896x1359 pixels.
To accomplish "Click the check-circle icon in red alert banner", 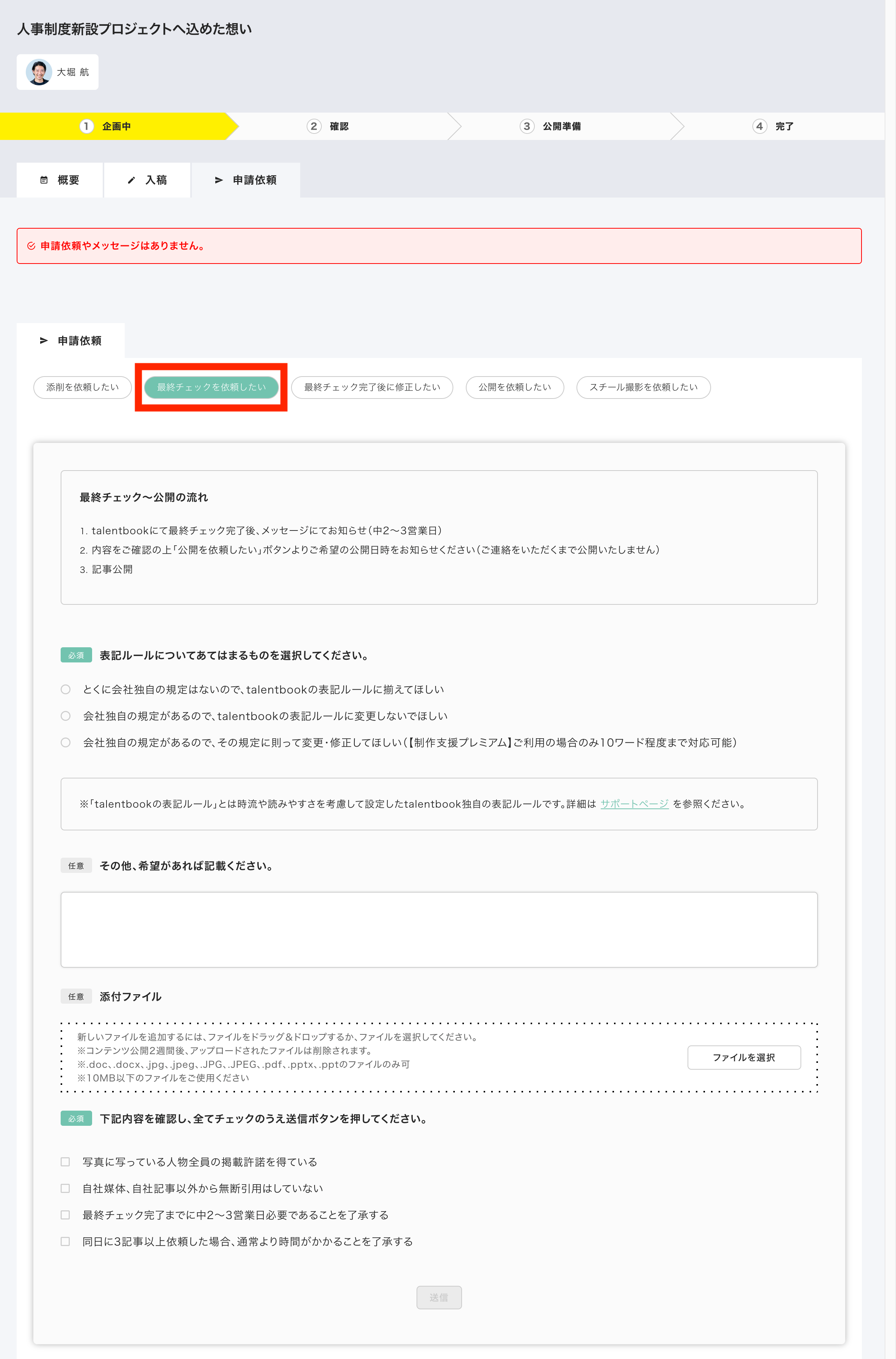I will 31,246.
